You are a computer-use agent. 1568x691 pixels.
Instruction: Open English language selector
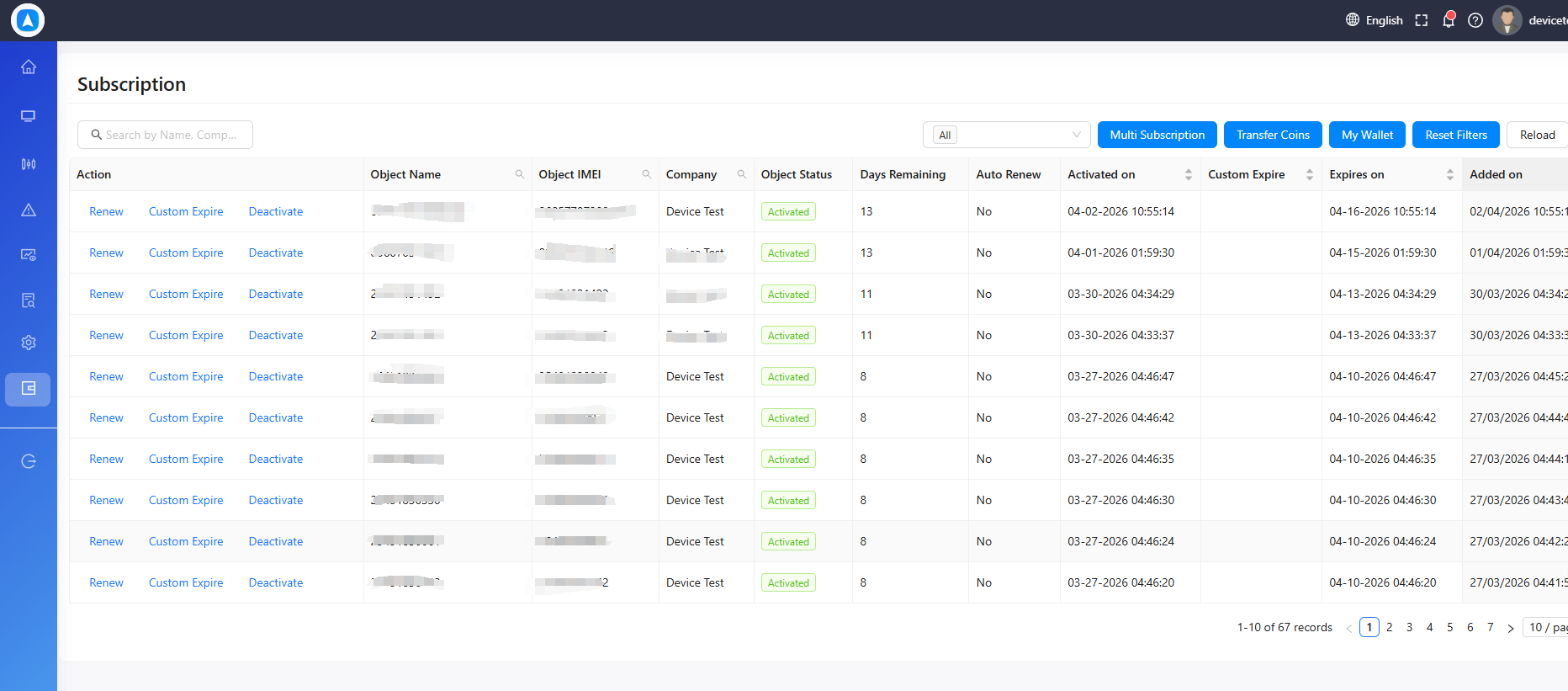(1384, 20)
